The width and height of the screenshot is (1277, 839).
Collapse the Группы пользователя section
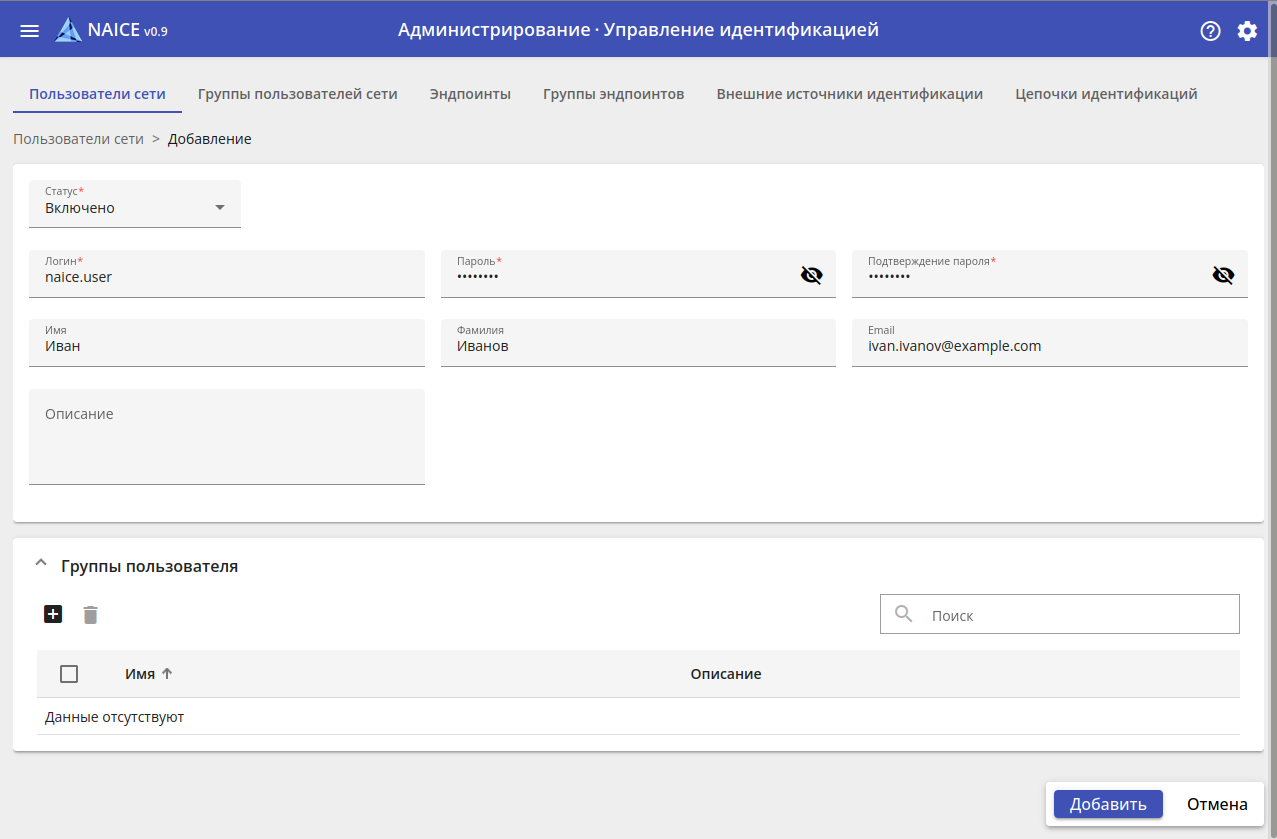[x=40, y=564]
